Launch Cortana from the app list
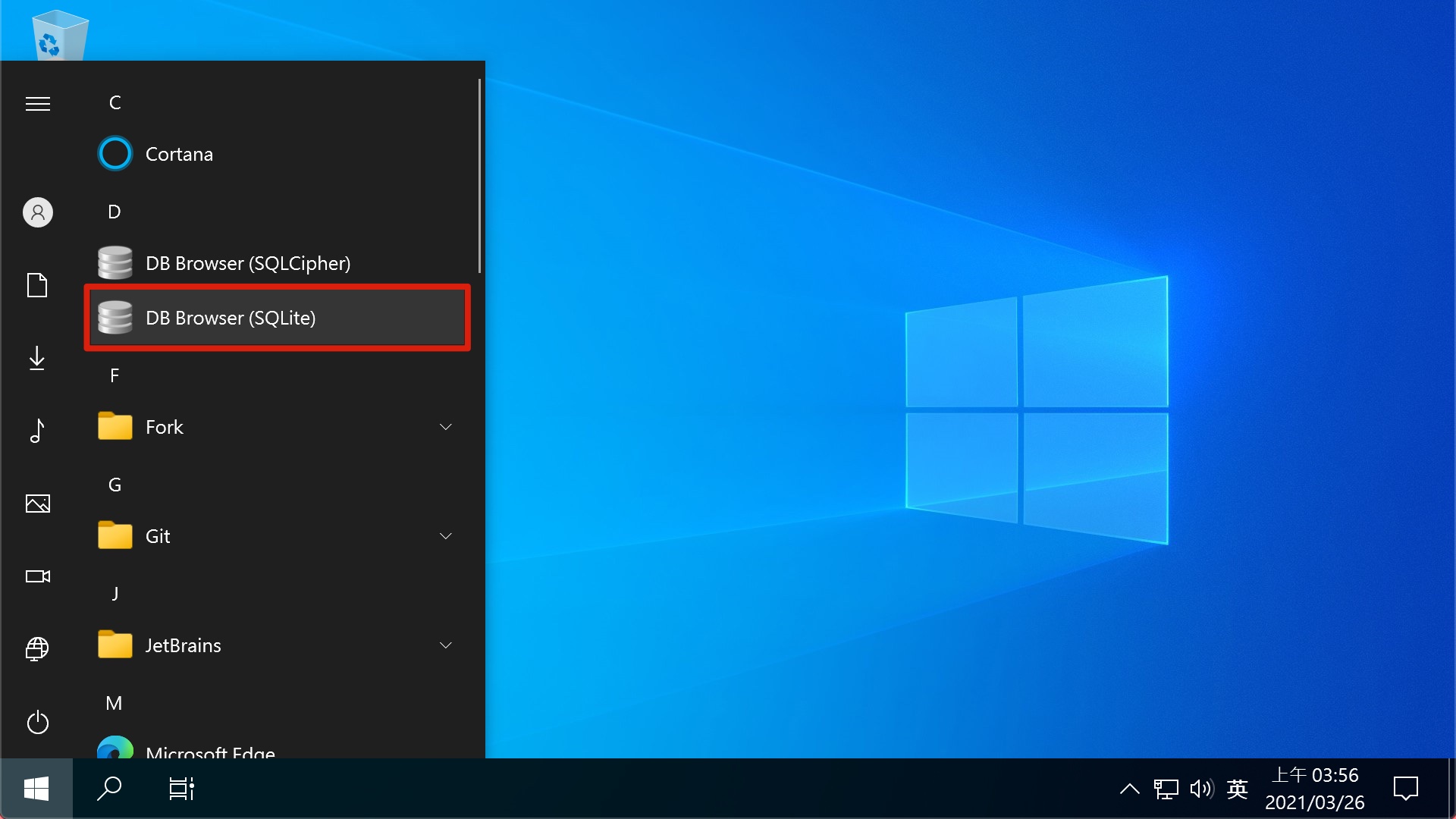Screen dimensions: 1456x819 point(278,154)
